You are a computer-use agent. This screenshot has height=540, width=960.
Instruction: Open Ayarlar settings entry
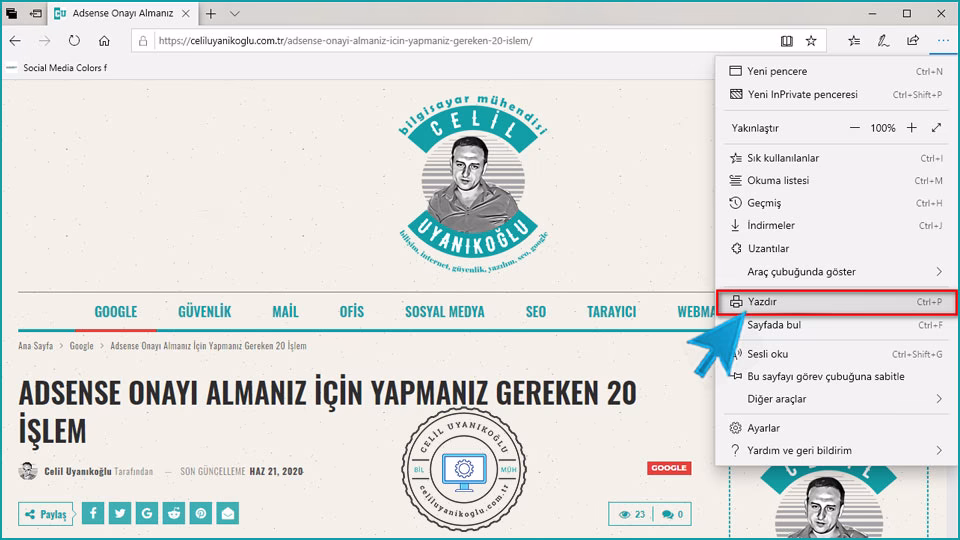pyautogui.click(x=836, y=428)
